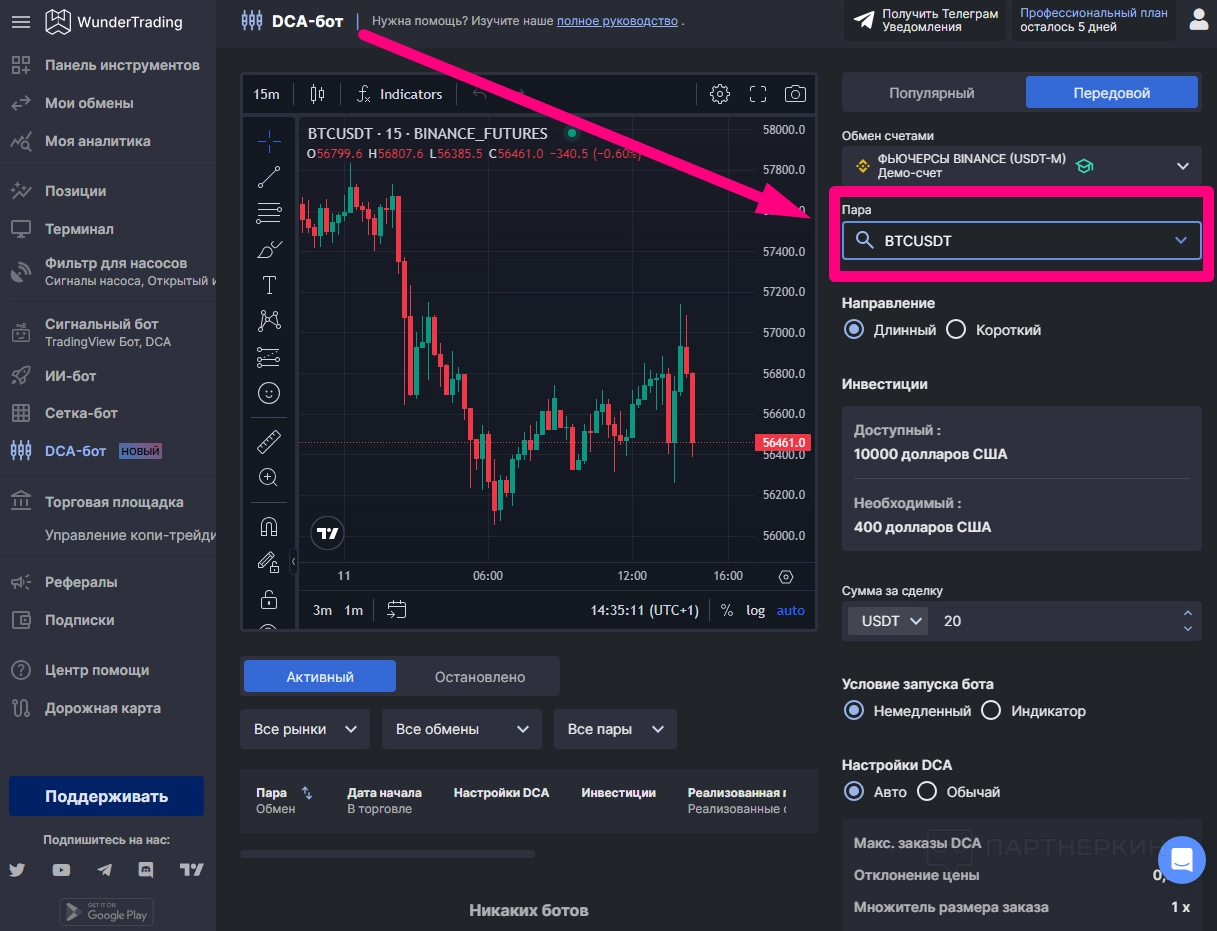Screen dimensions: 1217x931
Task: Open the BTCUSDT pair dropdown
Action: click(1021, 241)
